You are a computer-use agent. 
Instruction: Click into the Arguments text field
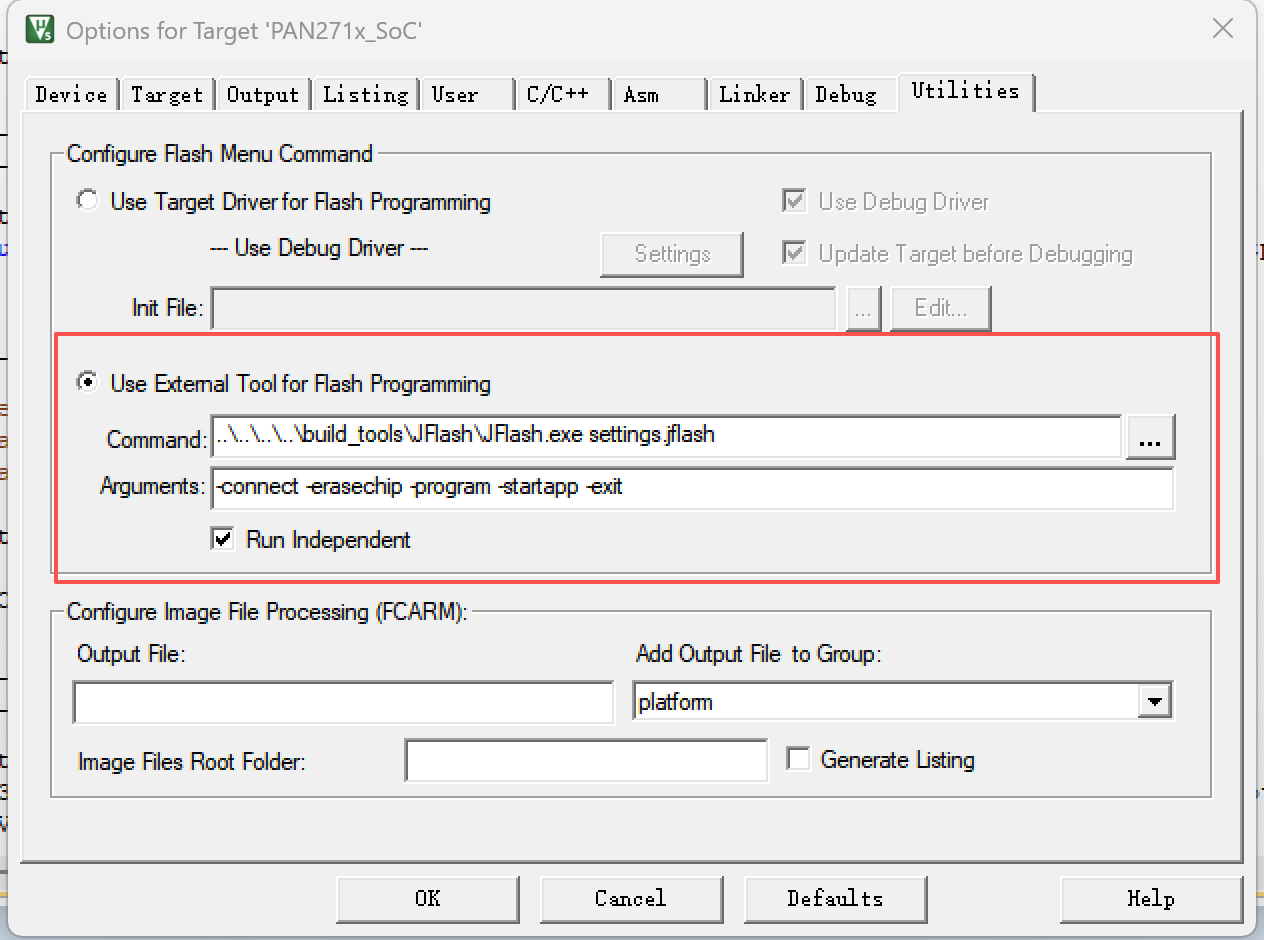click(690, 488)
